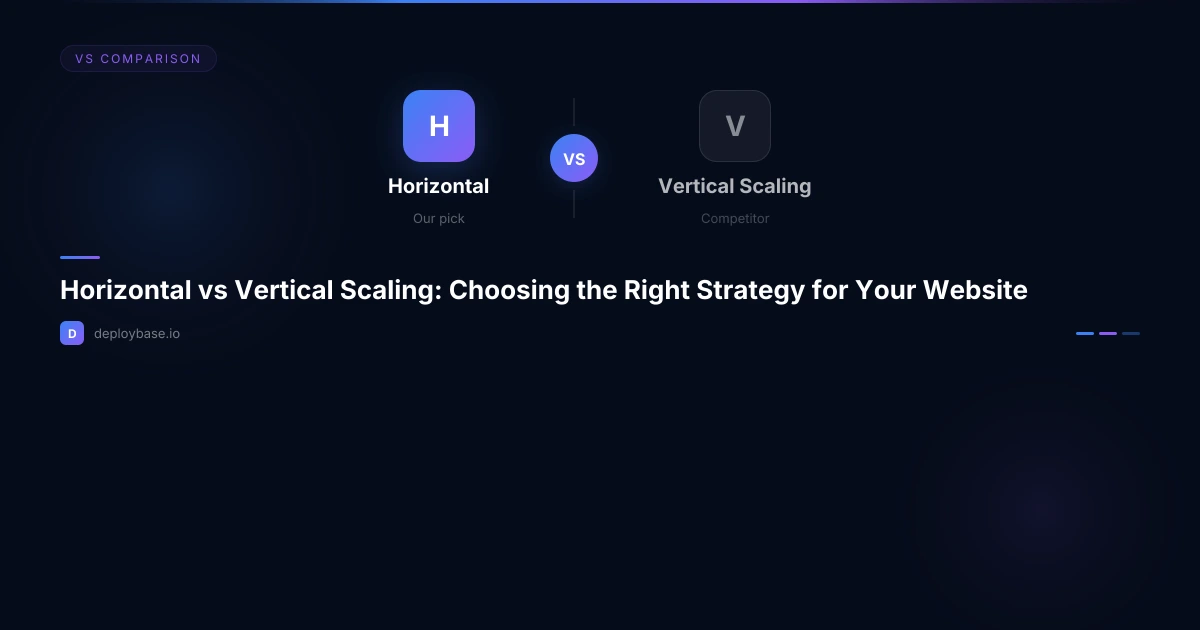Click the gradient bar along the top edge
The width and height of the screenshot is (1200, 630).
[600, 2]
